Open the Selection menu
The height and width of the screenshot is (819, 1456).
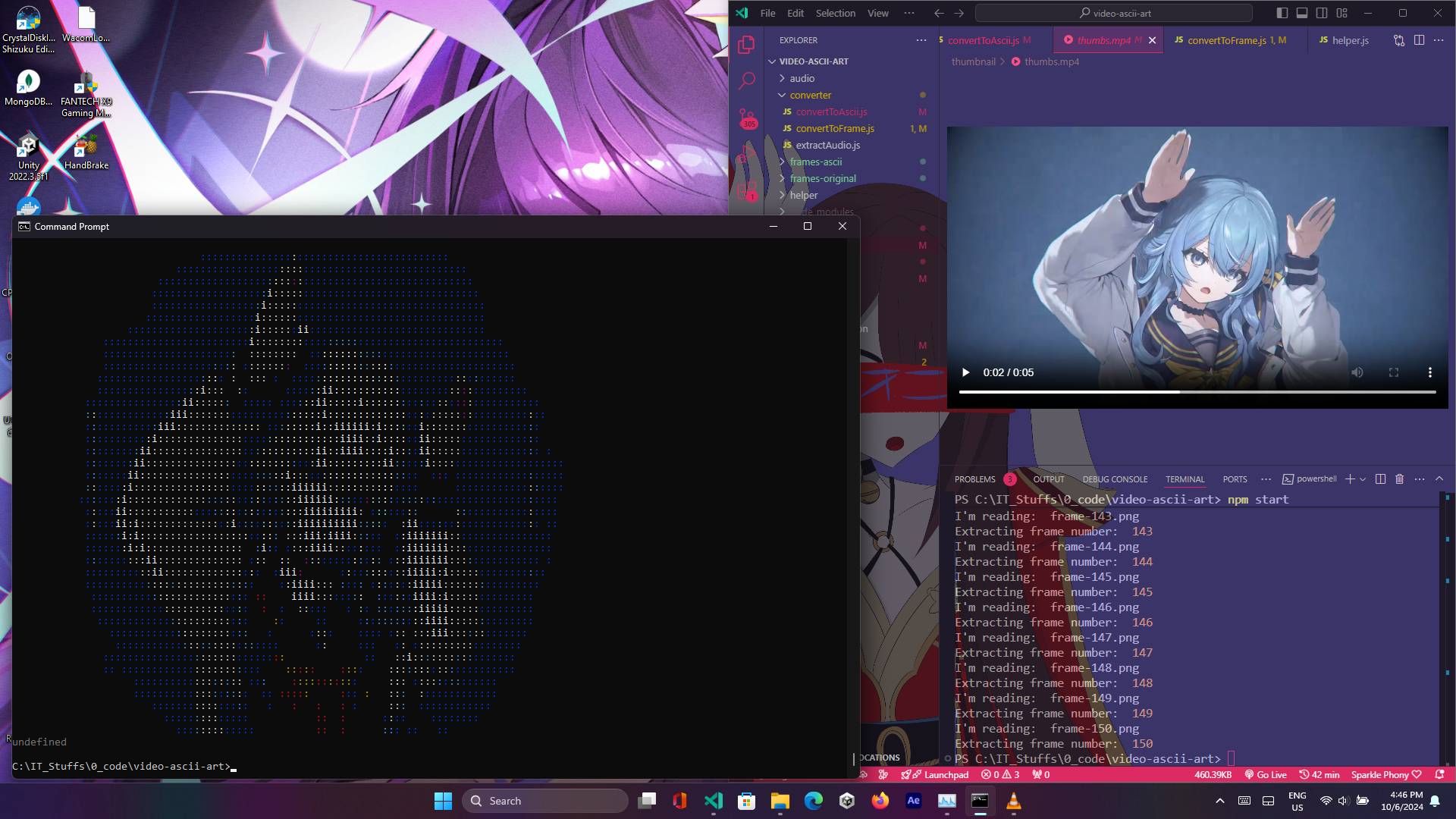coord(835,13)
